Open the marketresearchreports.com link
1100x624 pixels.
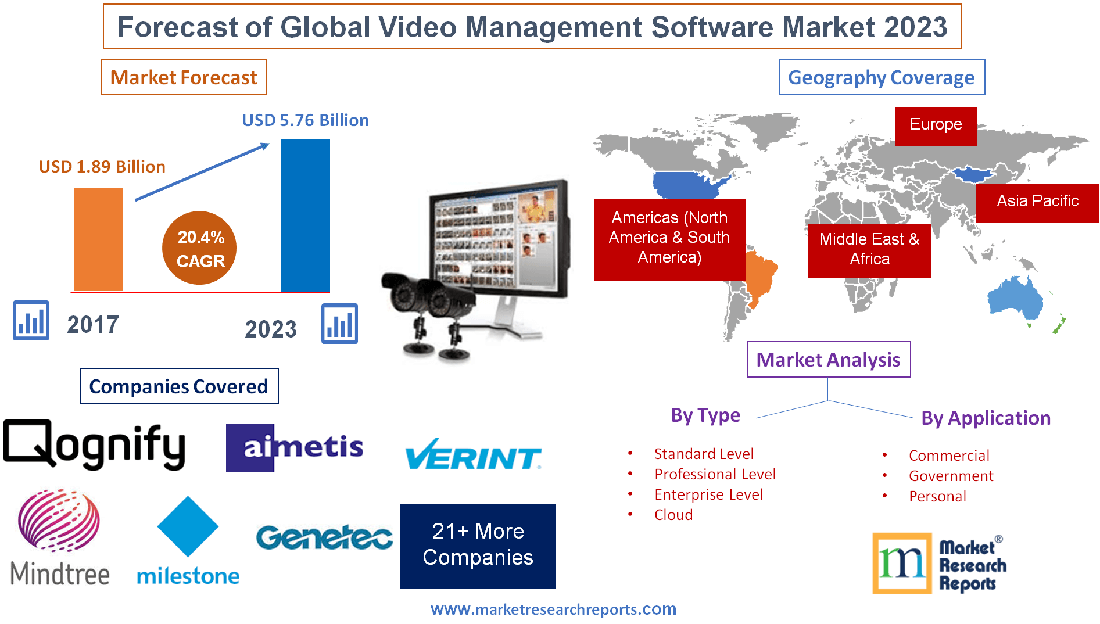553,608
